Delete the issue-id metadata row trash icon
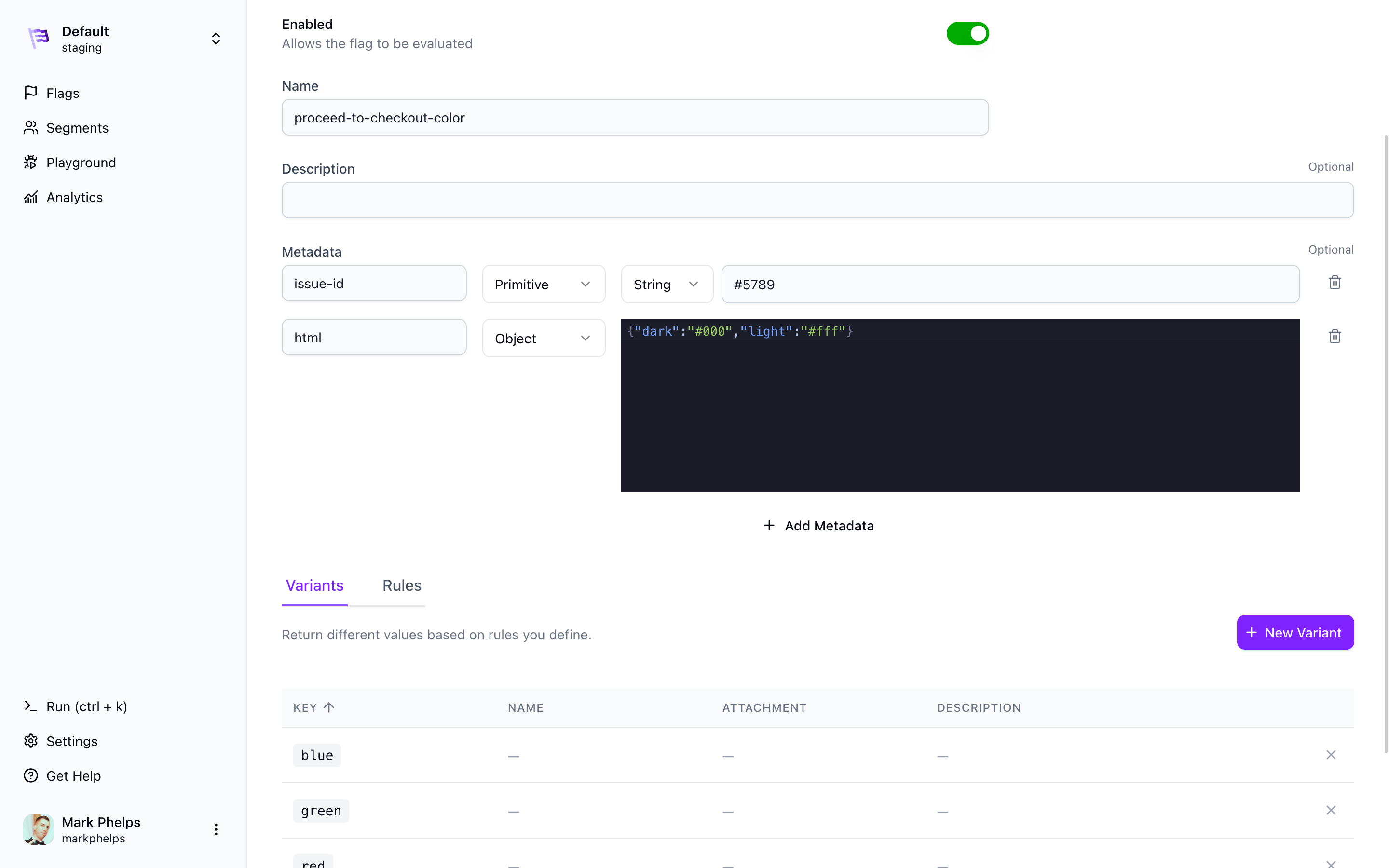The image size is (1389, 868). click(1335, 283)
